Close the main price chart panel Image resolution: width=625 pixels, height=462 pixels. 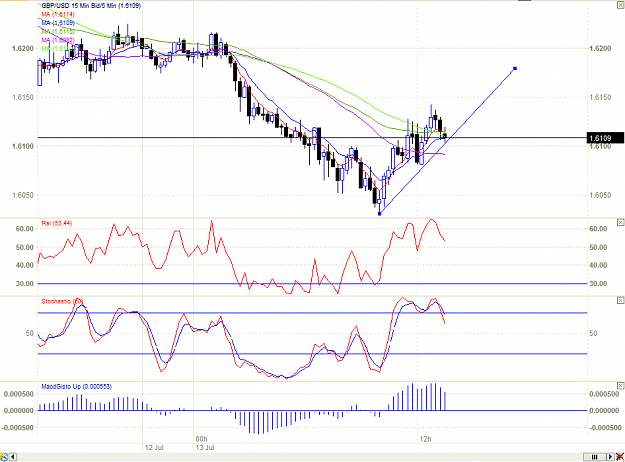[621, 5]
